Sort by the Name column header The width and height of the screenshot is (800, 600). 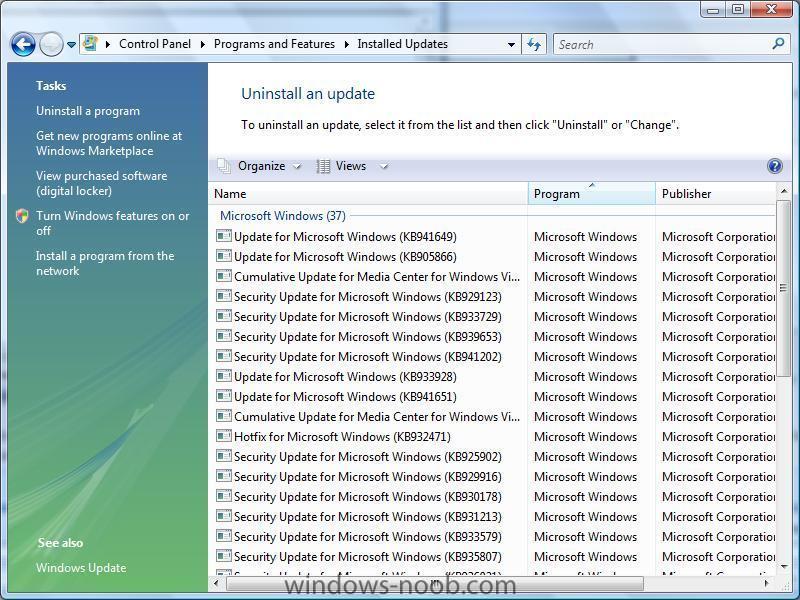[368, 194]
